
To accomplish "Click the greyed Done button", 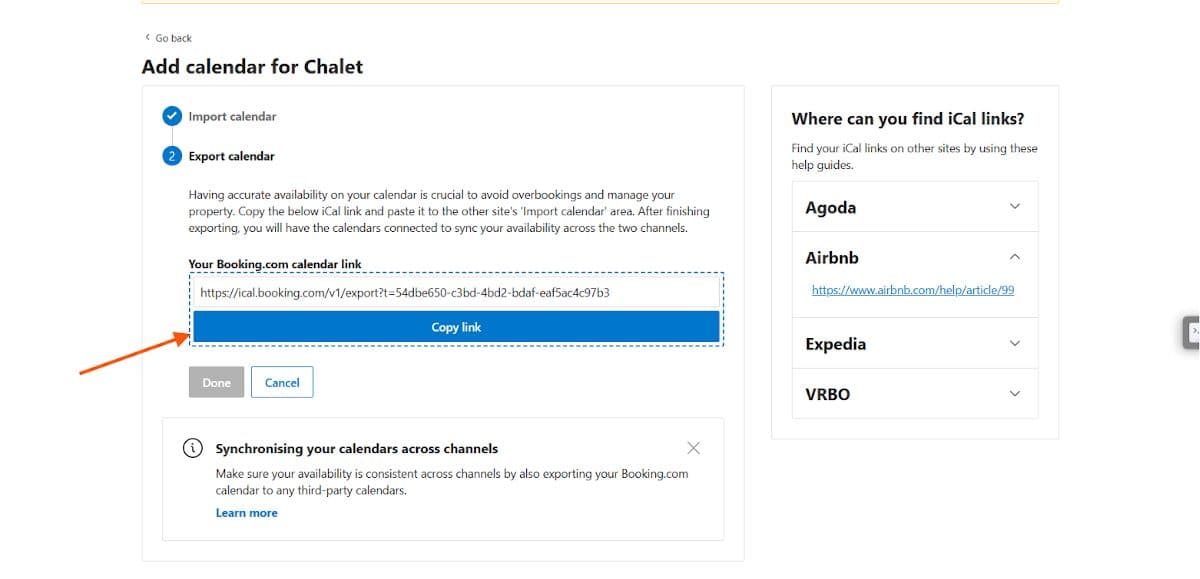I will (216, 382).
